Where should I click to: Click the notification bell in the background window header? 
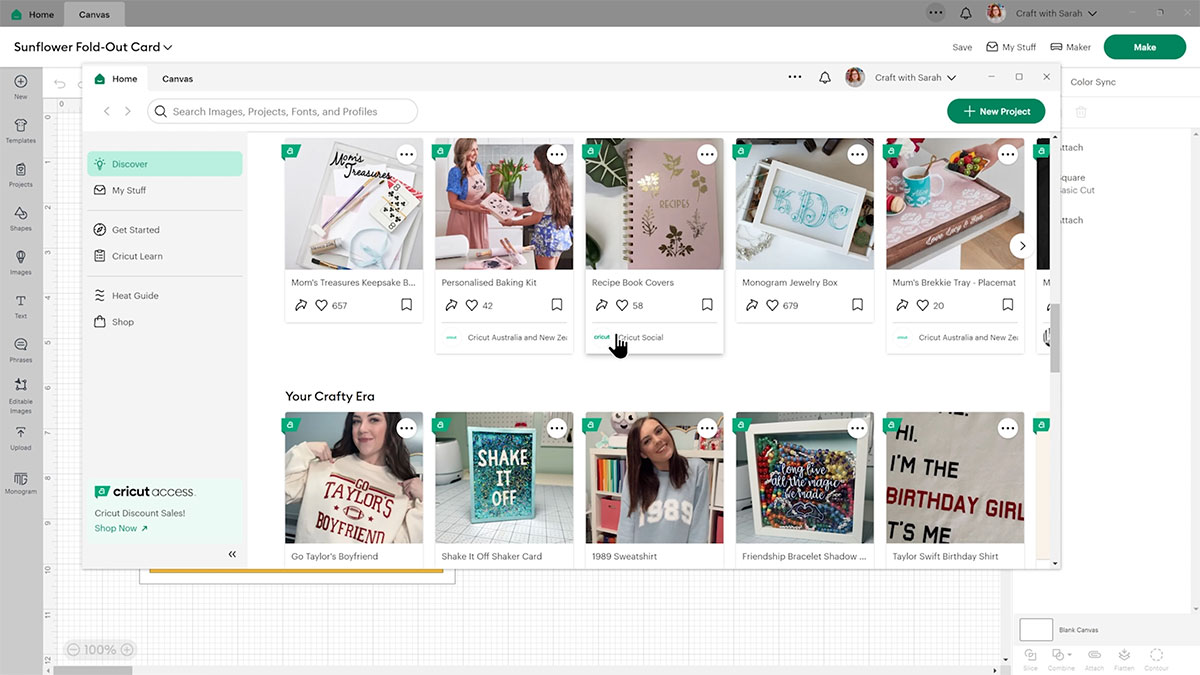965,14
